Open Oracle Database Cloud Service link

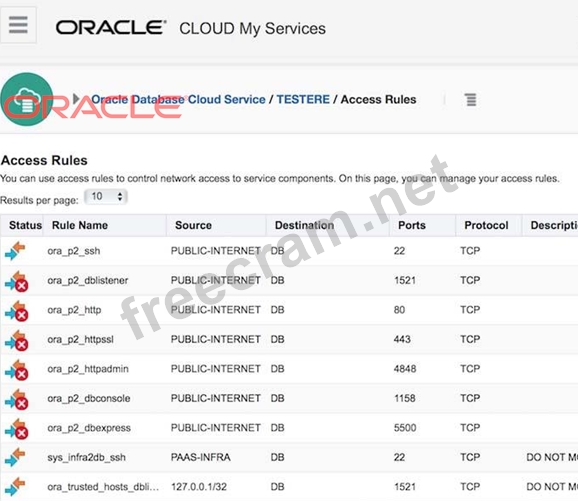coord(178,100)
